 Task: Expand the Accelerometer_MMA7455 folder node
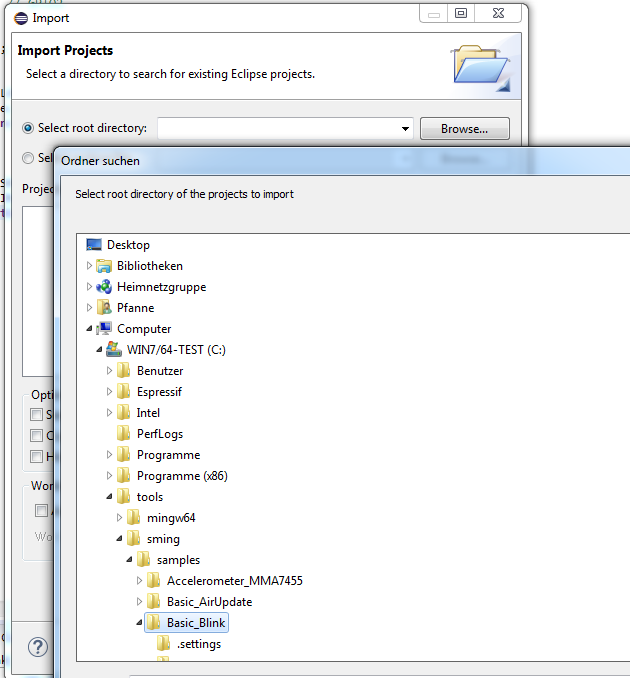click(x=139, y=581)
